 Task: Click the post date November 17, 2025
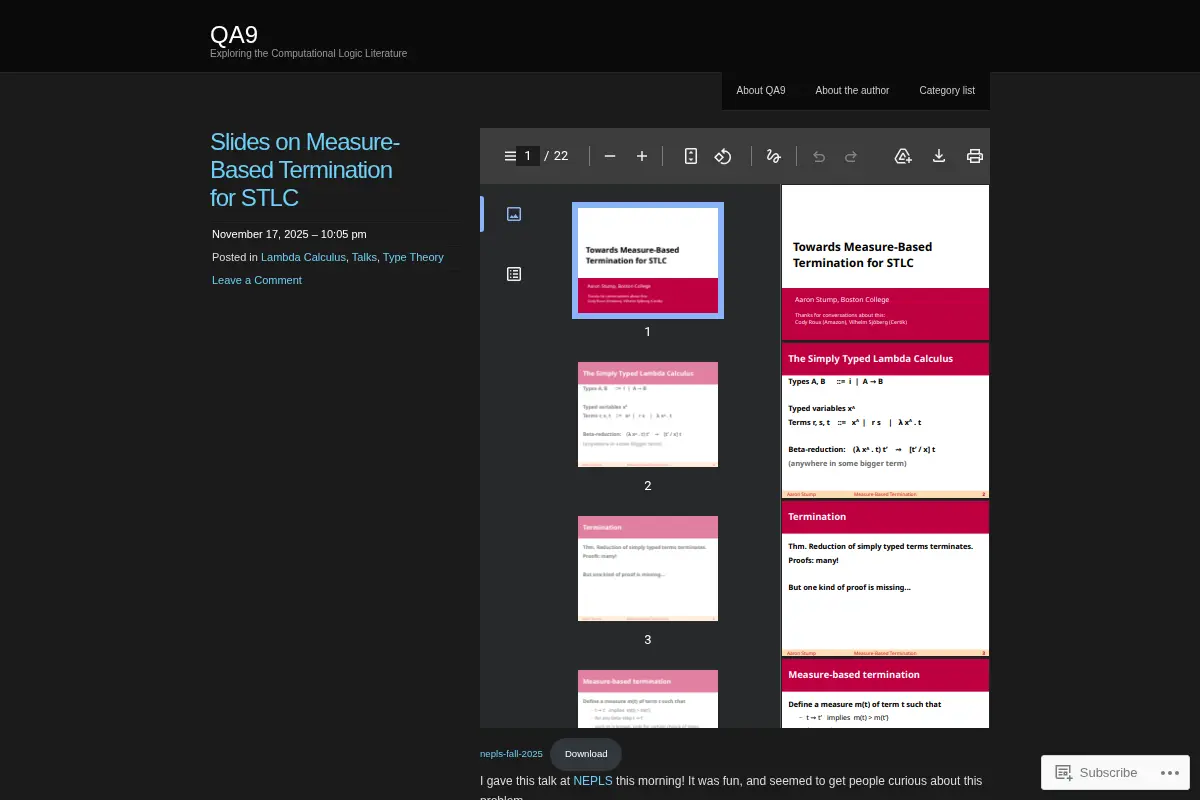click(x=289, y=234)
